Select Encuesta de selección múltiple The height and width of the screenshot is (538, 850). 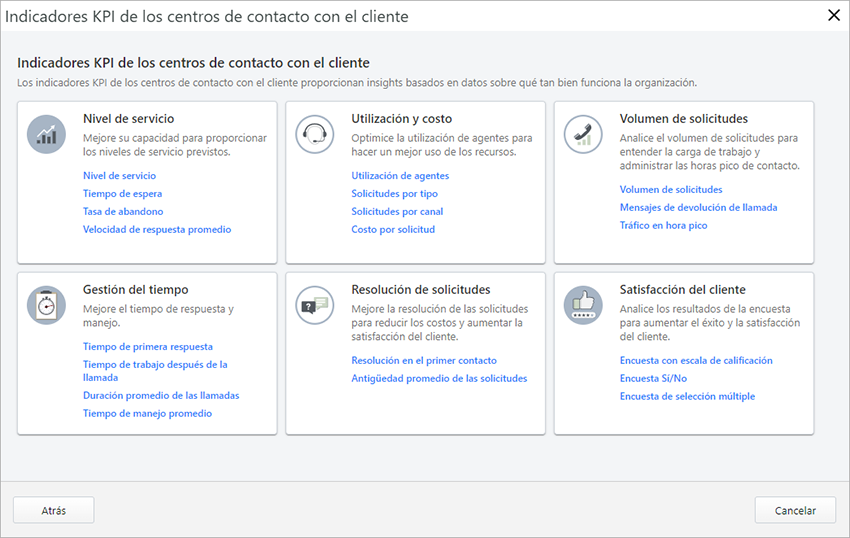687,397
